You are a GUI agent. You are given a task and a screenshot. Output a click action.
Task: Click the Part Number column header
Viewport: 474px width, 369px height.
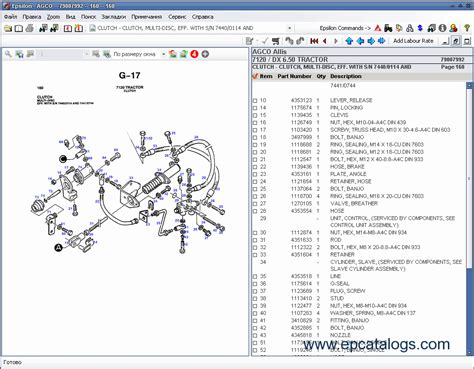coord(294,76)
